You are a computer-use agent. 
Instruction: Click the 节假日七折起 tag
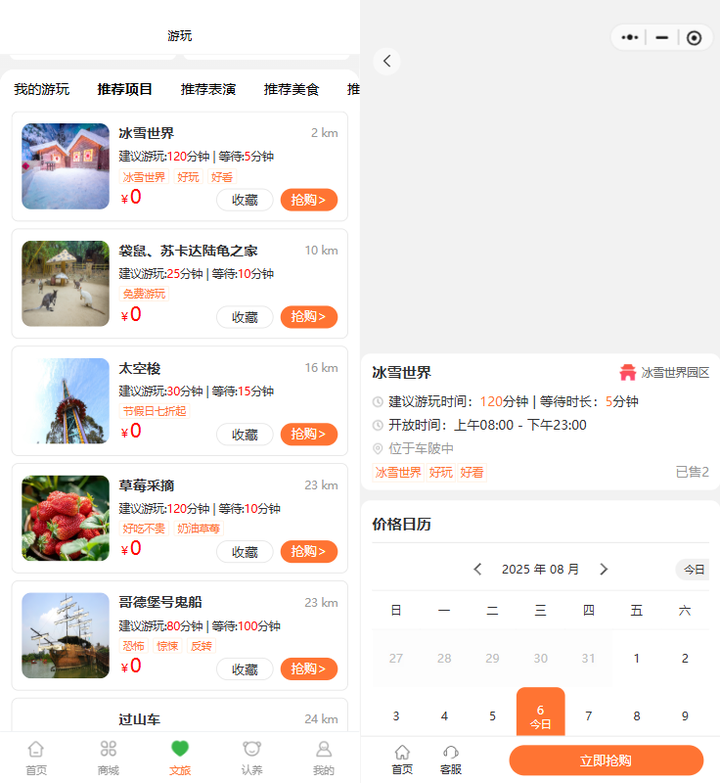(x=154, y=411)
